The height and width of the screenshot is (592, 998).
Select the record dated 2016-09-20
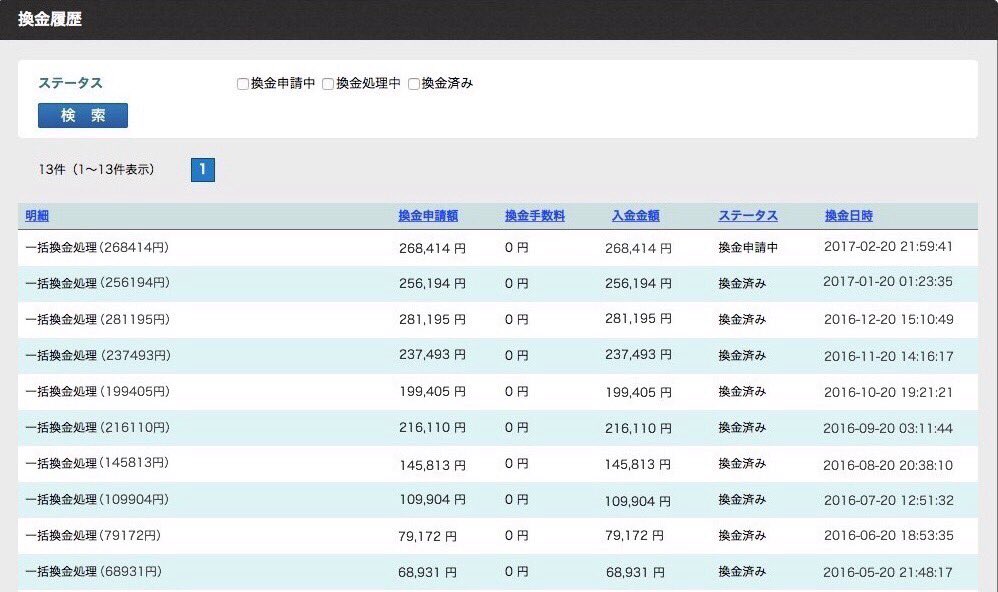(x=97, y=427)
